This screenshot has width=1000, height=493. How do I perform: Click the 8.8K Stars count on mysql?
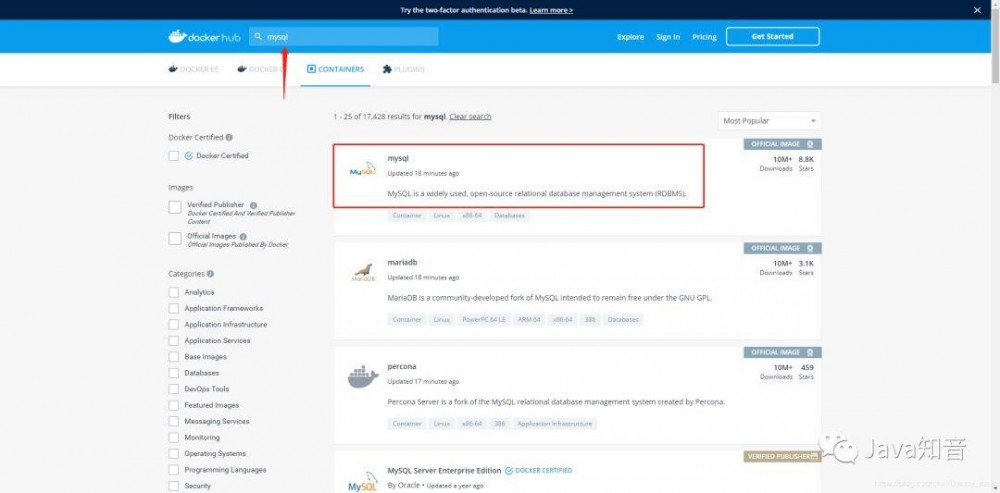(806, 163)
